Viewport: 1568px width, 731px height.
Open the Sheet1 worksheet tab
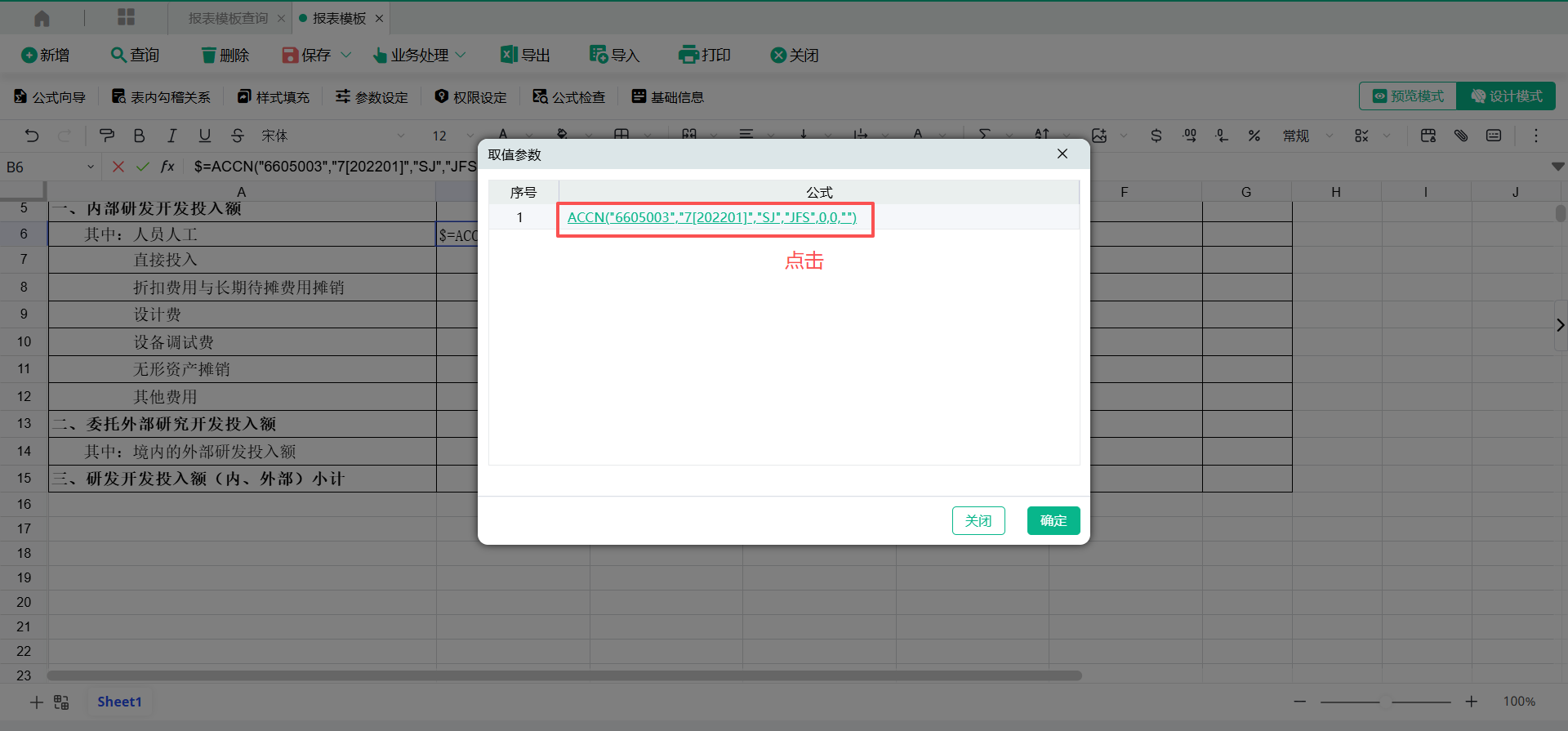pyautogui.click(x=119, y=702)
